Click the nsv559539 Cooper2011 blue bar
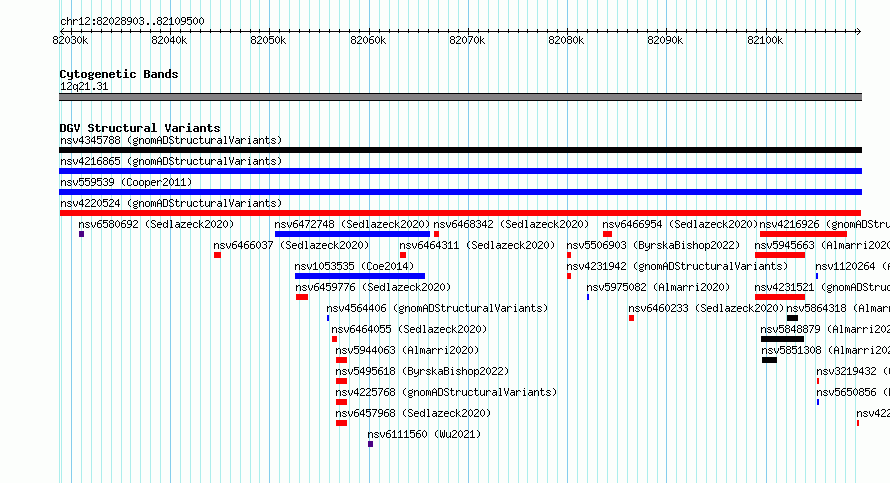The width and height of the screenshot is (890, 483). (x=460, y=192)
